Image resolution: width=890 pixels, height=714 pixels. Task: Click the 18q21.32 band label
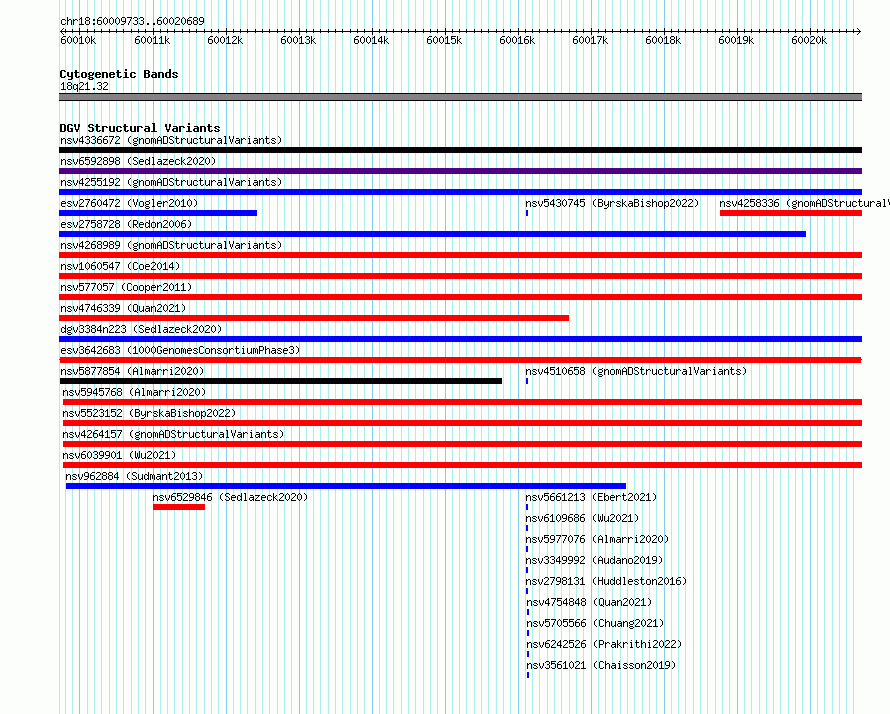(84, 86)
